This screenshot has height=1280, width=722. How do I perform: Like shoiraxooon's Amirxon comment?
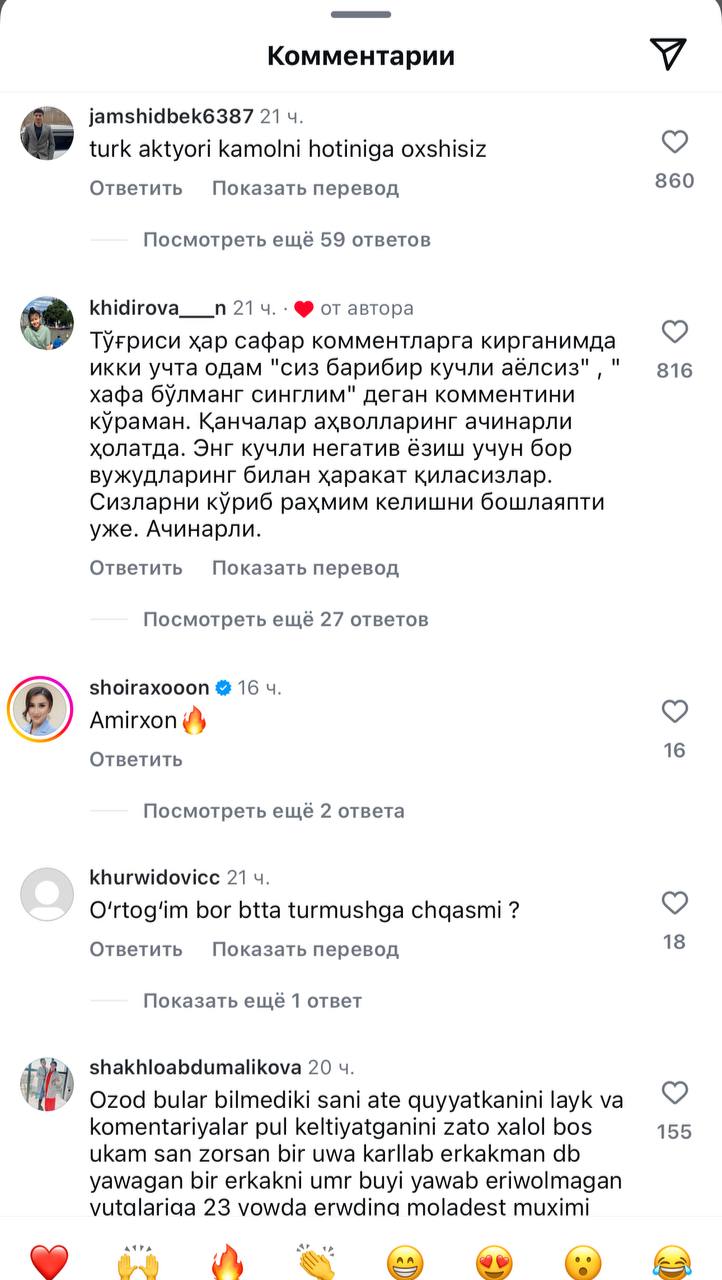pos(675,712)
